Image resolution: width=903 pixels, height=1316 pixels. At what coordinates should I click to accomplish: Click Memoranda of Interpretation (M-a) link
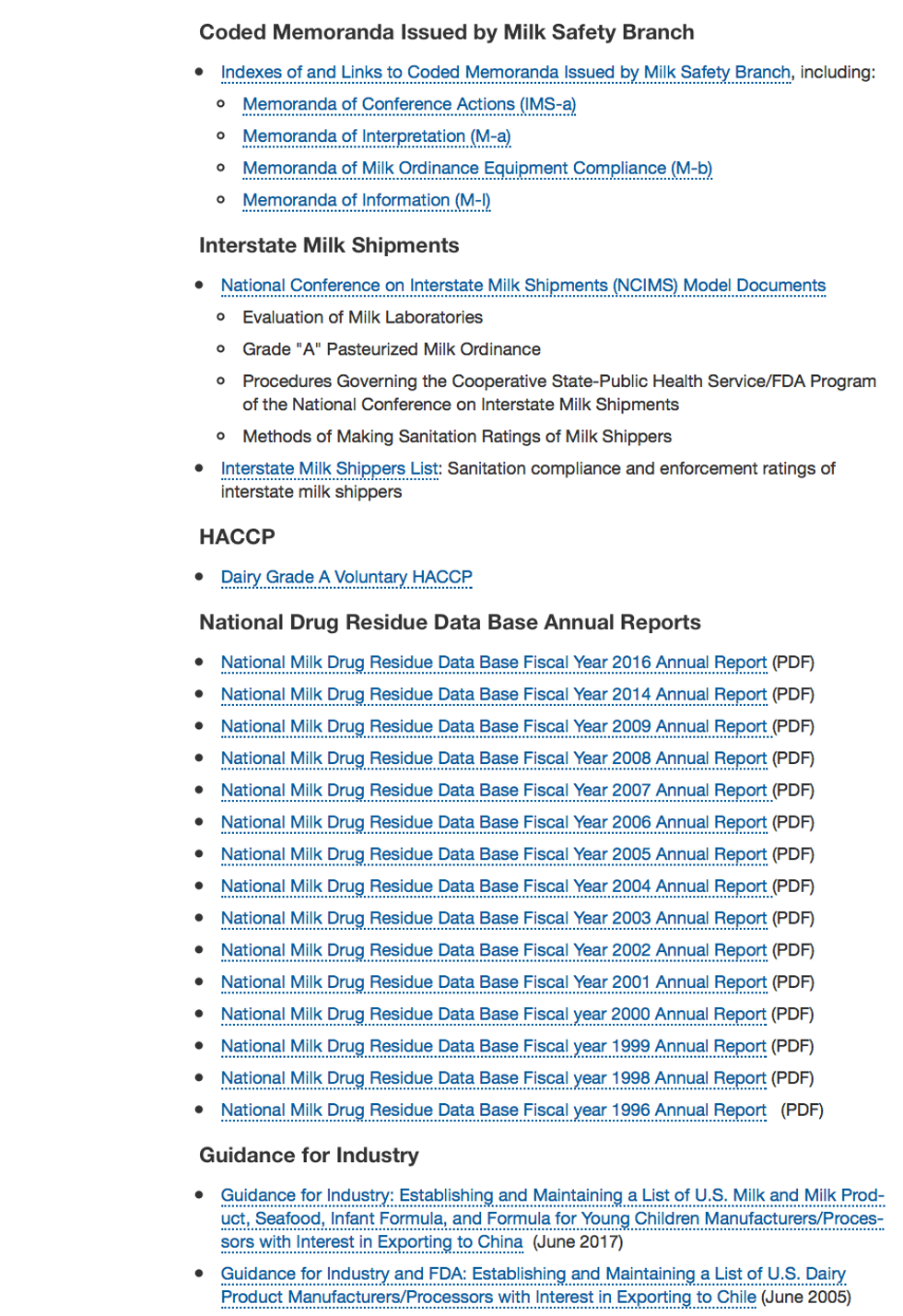(376, 136)
